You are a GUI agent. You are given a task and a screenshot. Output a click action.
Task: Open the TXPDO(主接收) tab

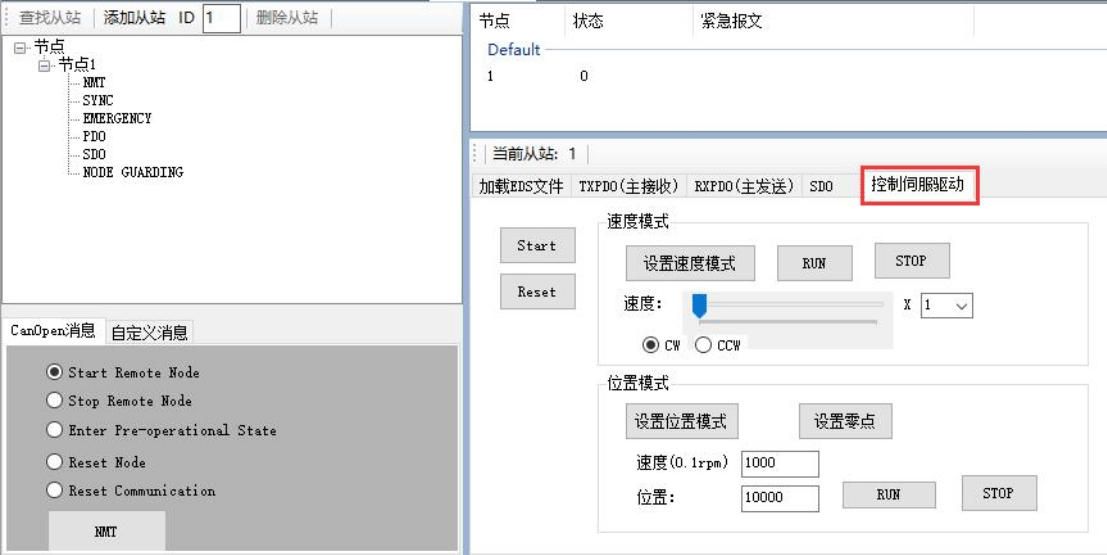point(629,186)
